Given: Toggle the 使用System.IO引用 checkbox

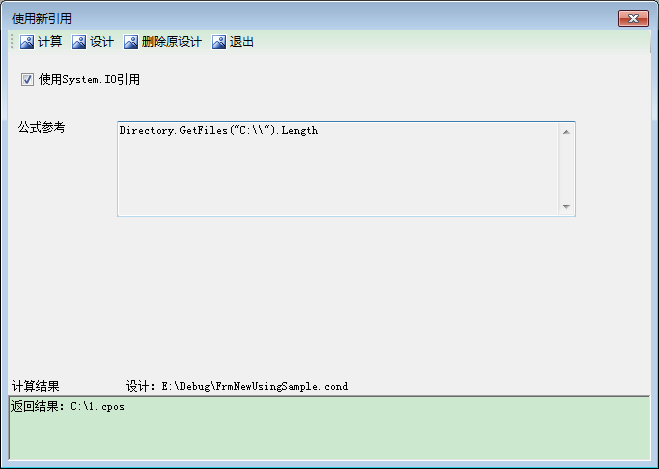Looking at the screenshot, I should (x=27, y=79).
